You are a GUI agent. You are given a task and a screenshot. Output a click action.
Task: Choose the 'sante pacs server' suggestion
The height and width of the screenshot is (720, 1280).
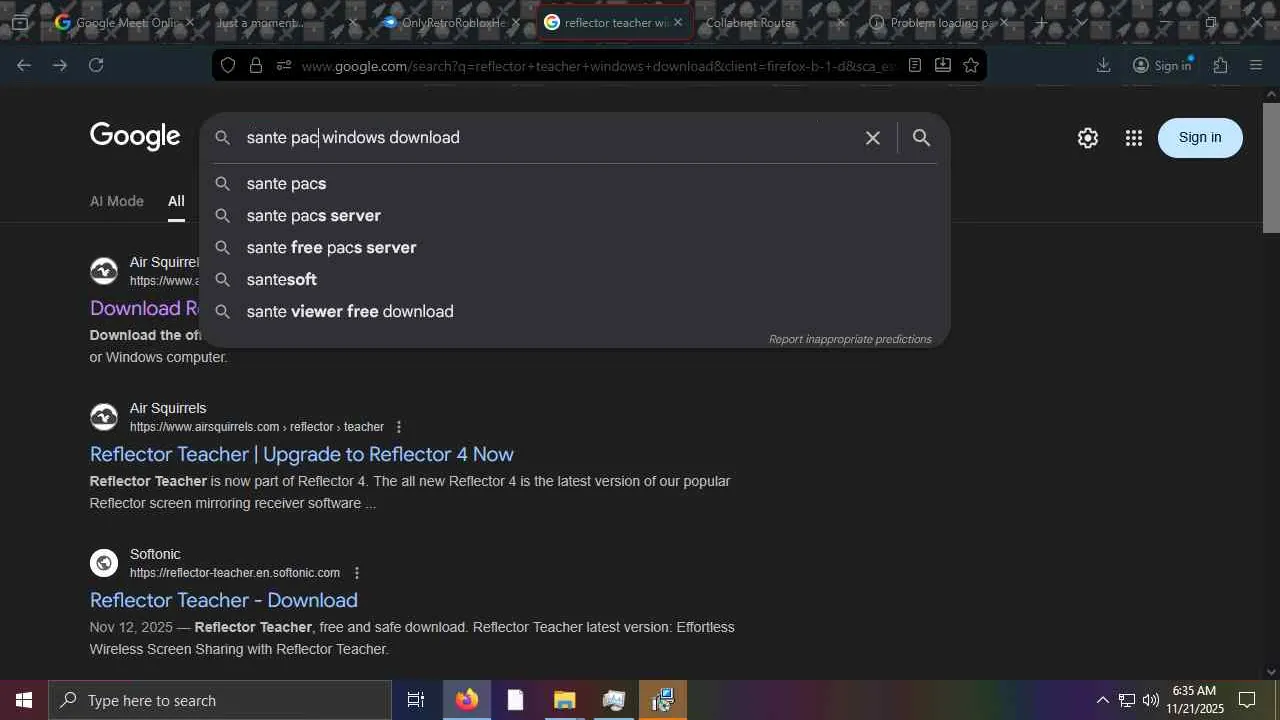[x=575, y=216]
